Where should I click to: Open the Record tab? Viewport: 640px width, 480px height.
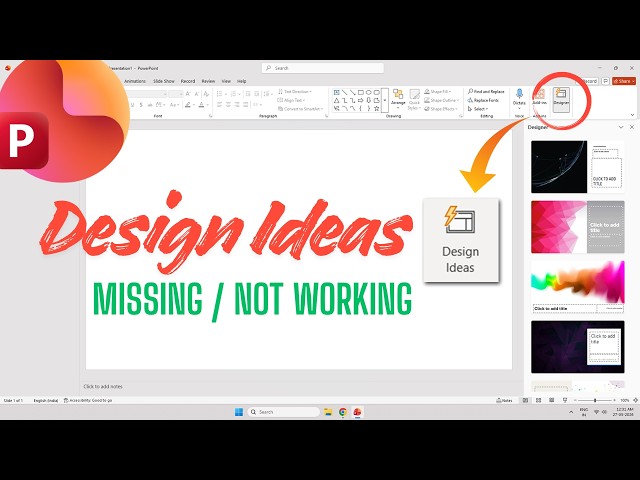click(x=188, y=81)
